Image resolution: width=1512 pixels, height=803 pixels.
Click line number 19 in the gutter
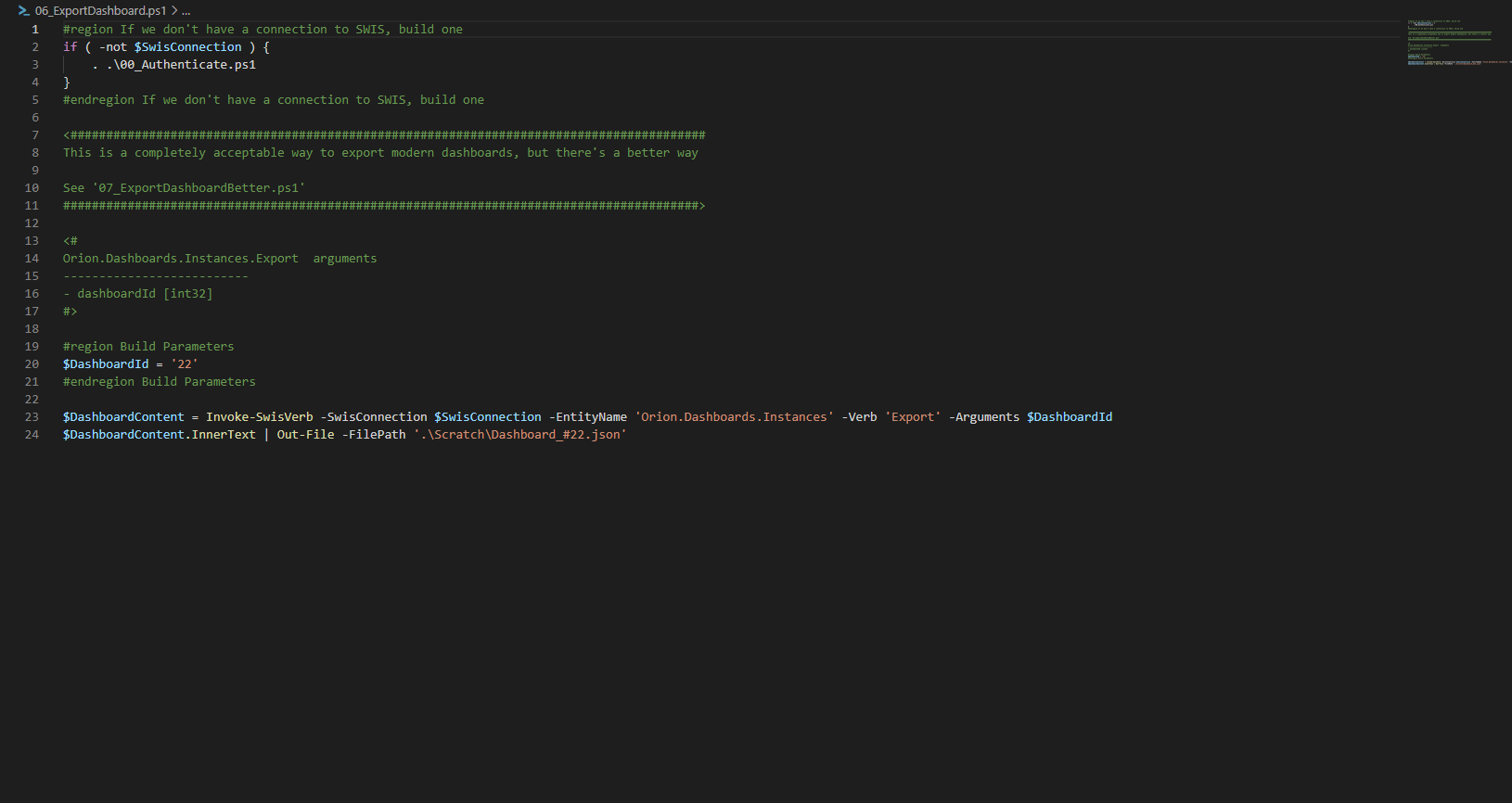tap(32, 347)
